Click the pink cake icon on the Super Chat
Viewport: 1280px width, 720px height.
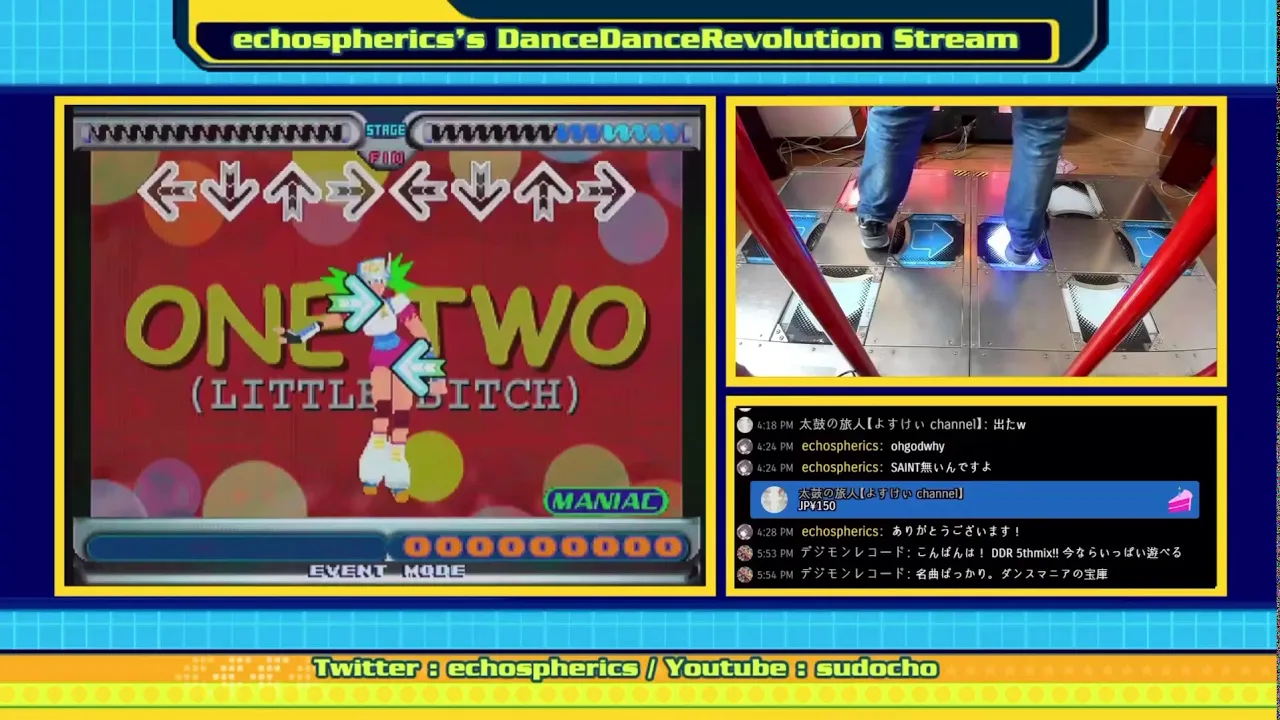point(1180,500)
